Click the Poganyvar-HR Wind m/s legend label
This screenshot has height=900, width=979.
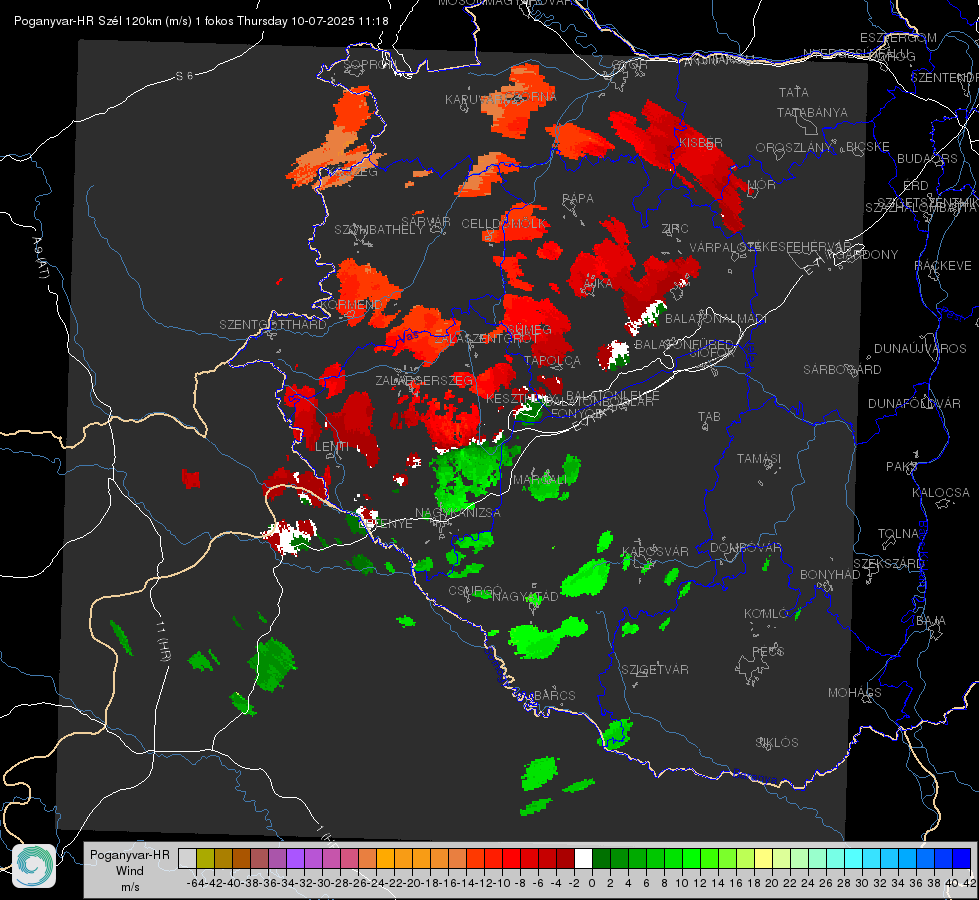pyautogui.click(x=130, y=871)
